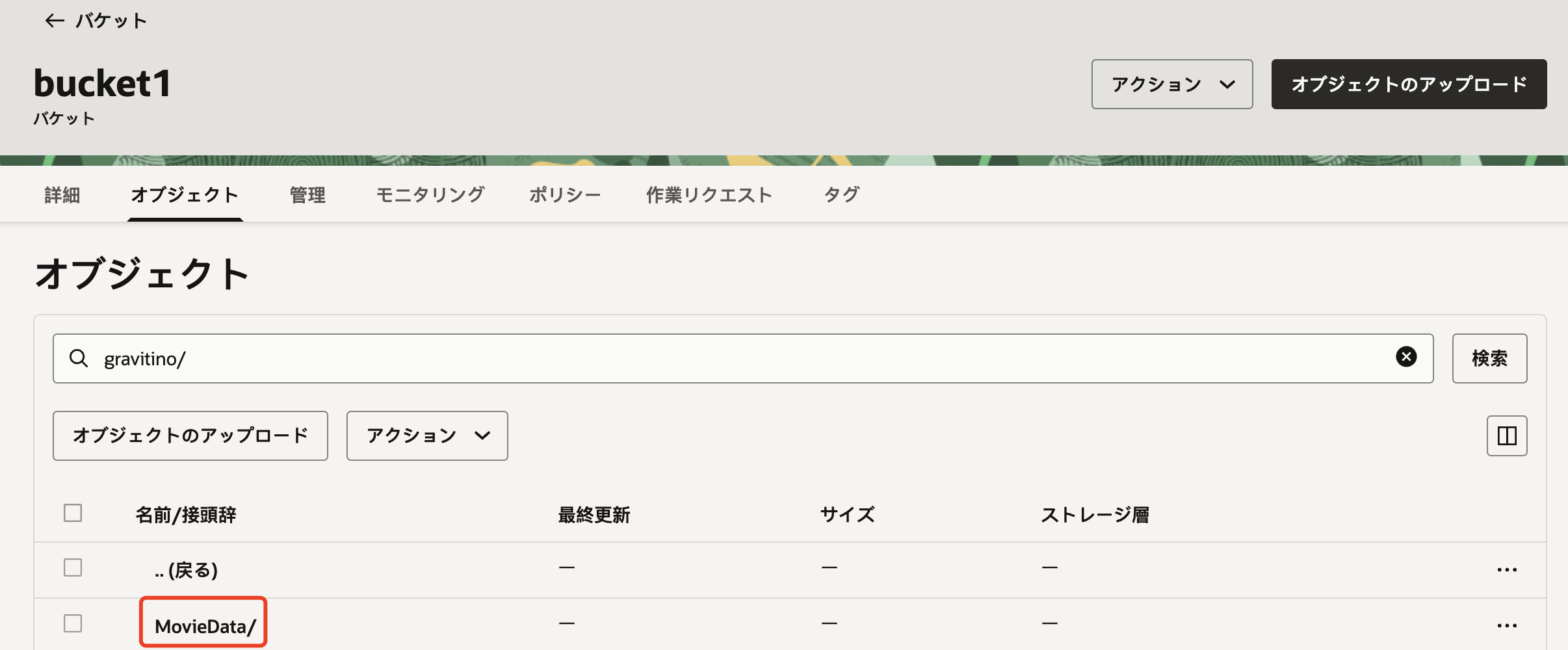Click the 名前/接頭辞 column header
1568x650 pixels.
[186, 515]
